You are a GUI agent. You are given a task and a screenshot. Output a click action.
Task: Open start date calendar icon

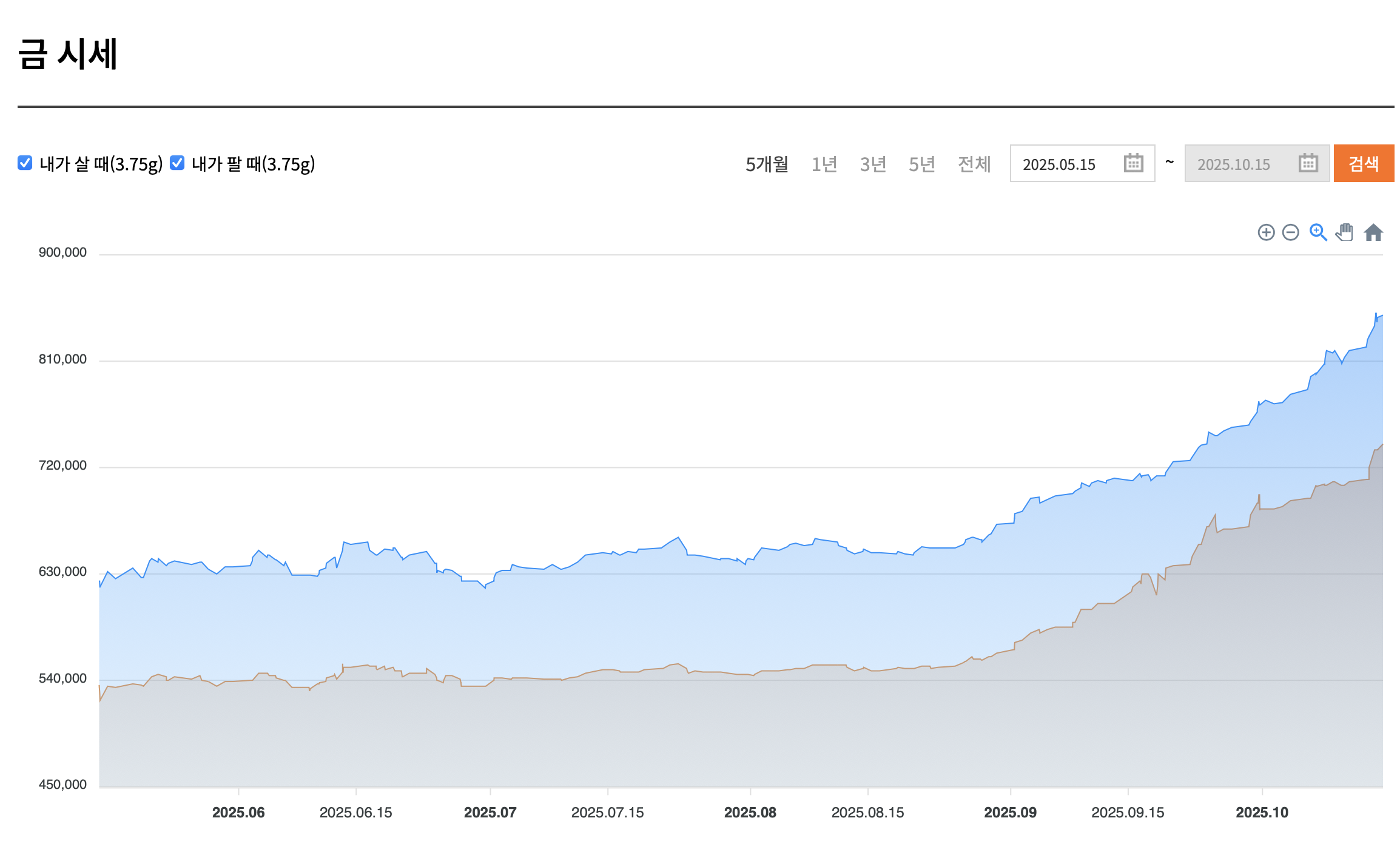[1133, 163]
